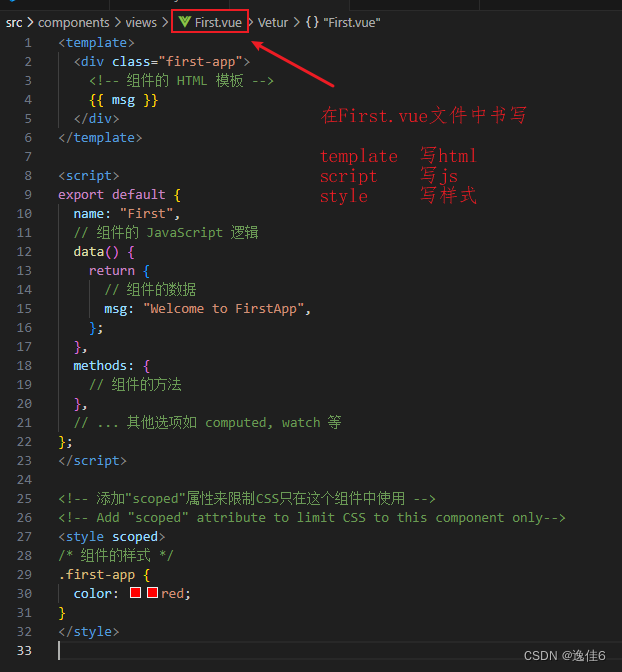Click the class="first-app" attribute text
The image size is (622, 672).
[x=177, y=62]
